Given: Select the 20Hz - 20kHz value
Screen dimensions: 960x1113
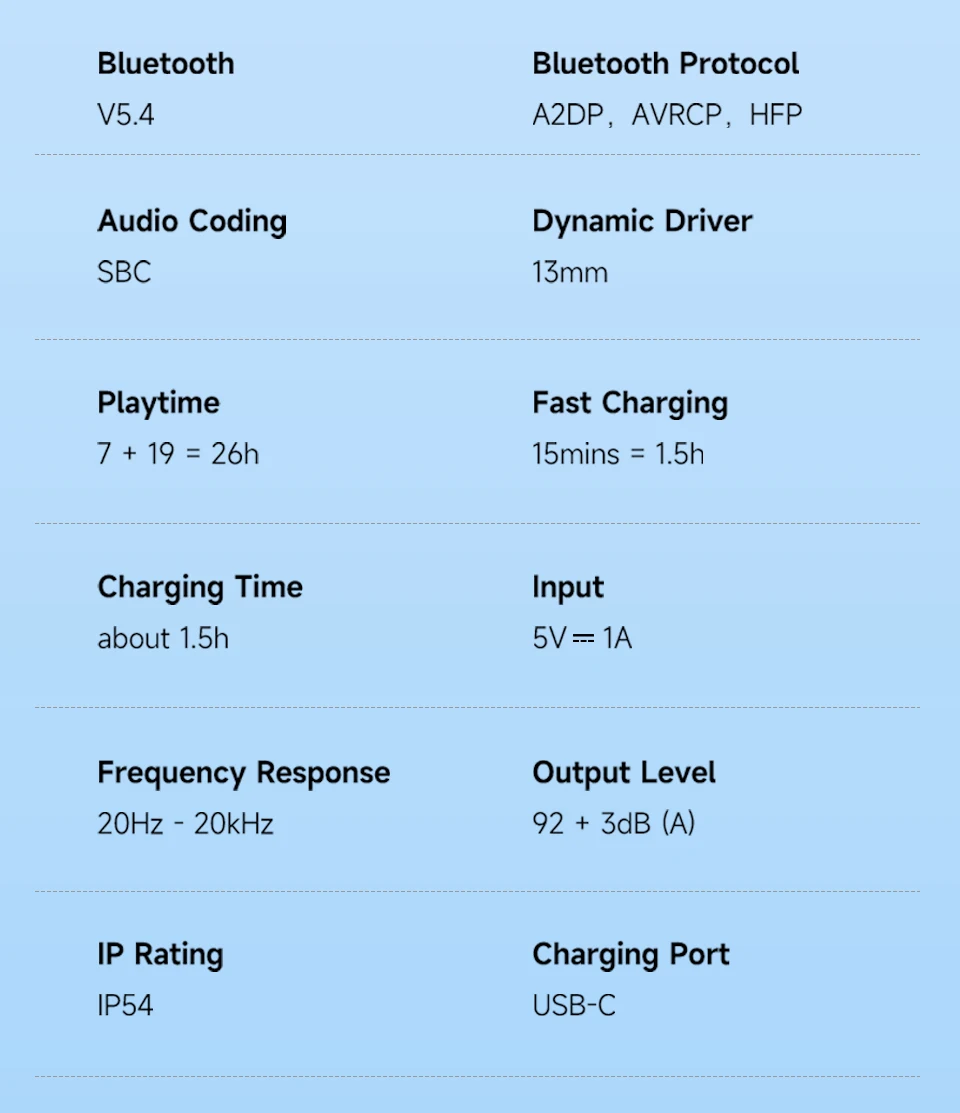Looking at the screenshot, I should click(185, 824).
